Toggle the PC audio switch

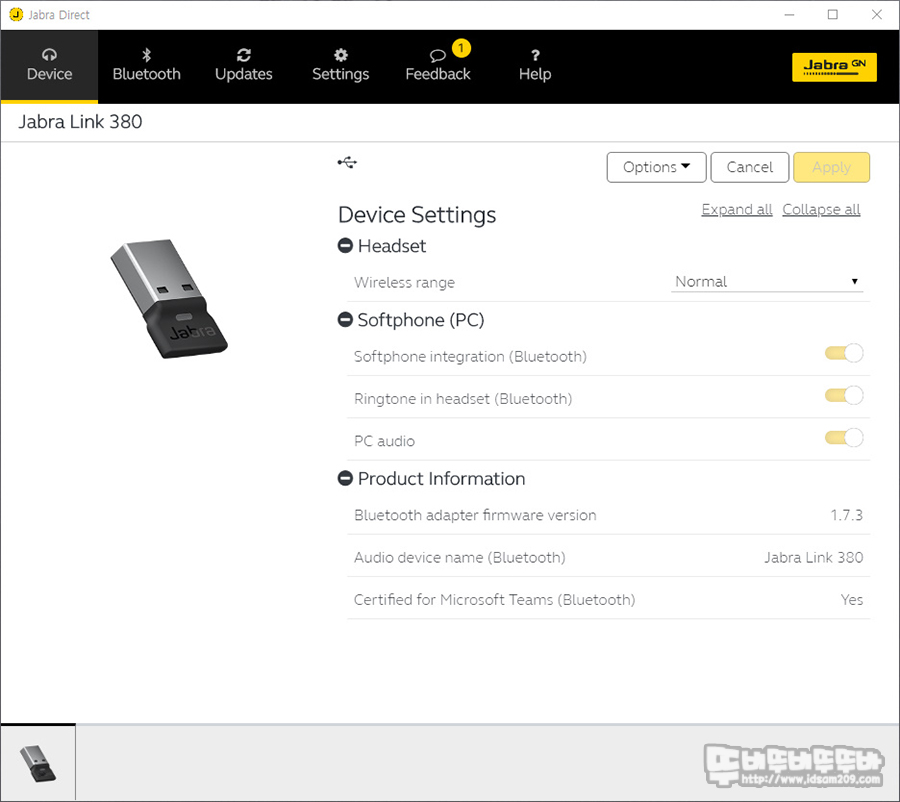pos(844,438)
